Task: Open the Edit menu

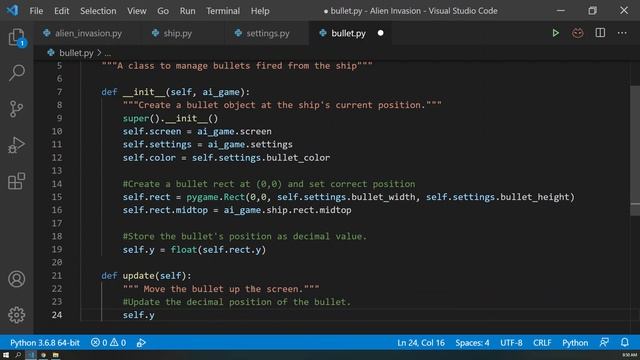Action: coord(62,11)
